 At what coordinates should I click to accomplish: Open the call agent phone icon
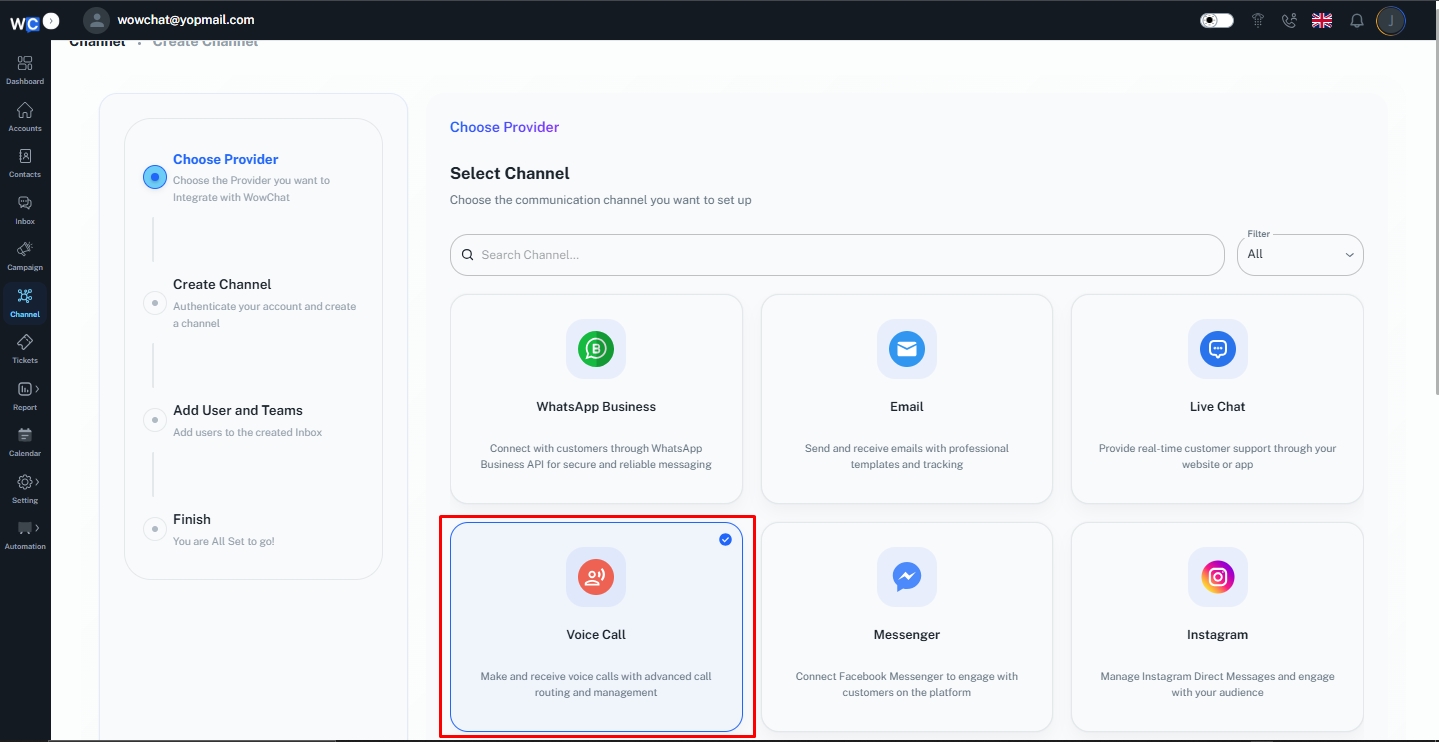click(1289, 20)
